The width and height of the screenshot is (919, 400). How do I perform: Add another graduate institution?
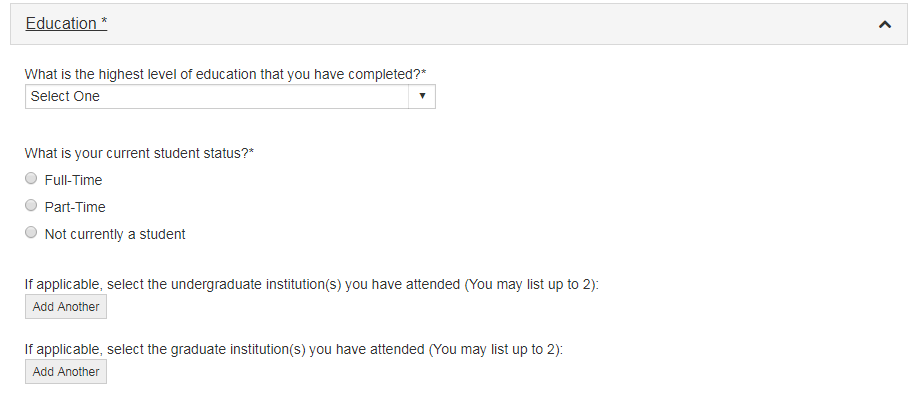coord(66,372)
